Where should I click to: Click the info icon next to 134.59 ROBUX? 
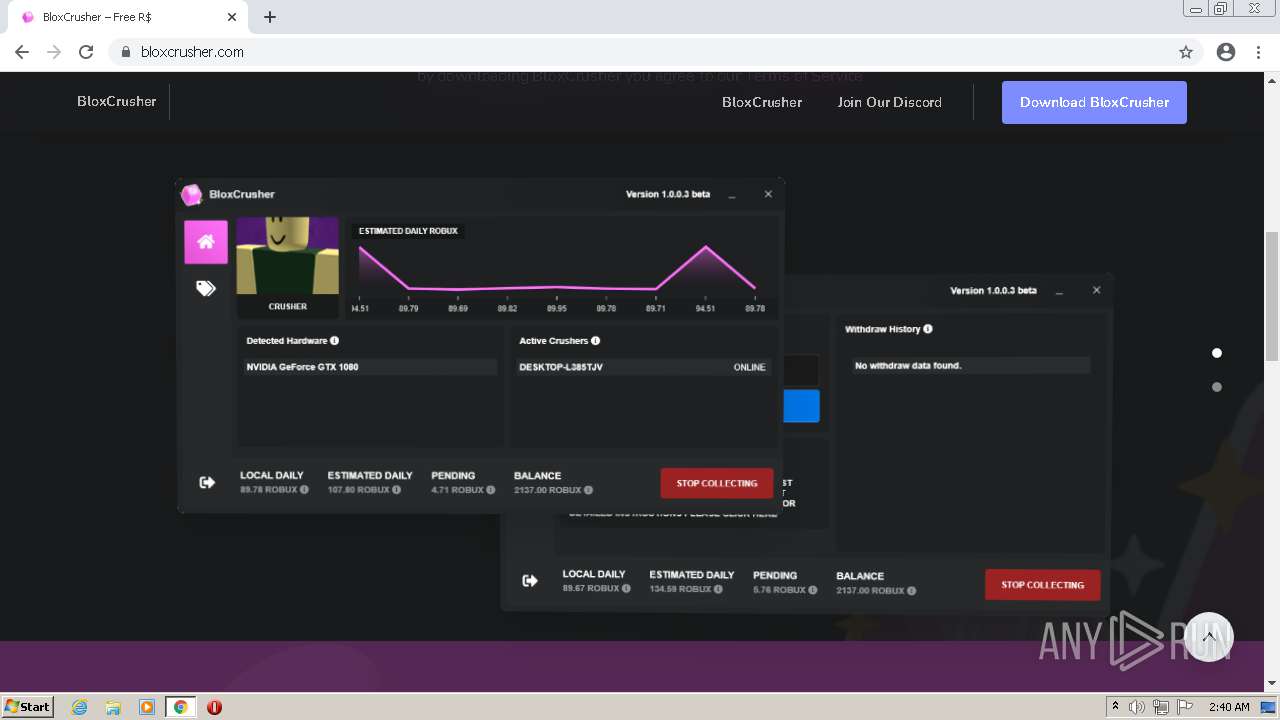(718, 589)
